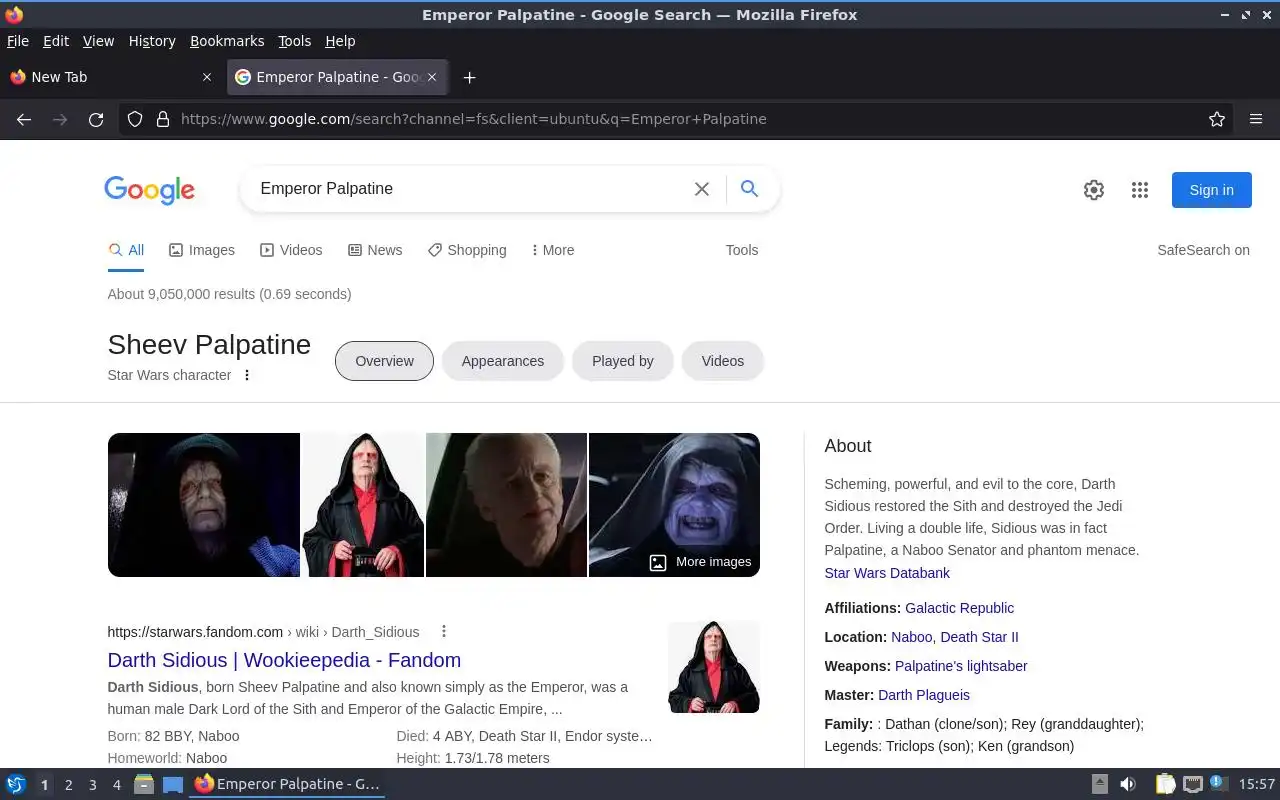Click the show desktop taskbar icon
The width and height of the screenshot is (1280, 800).
click(173, 784)
